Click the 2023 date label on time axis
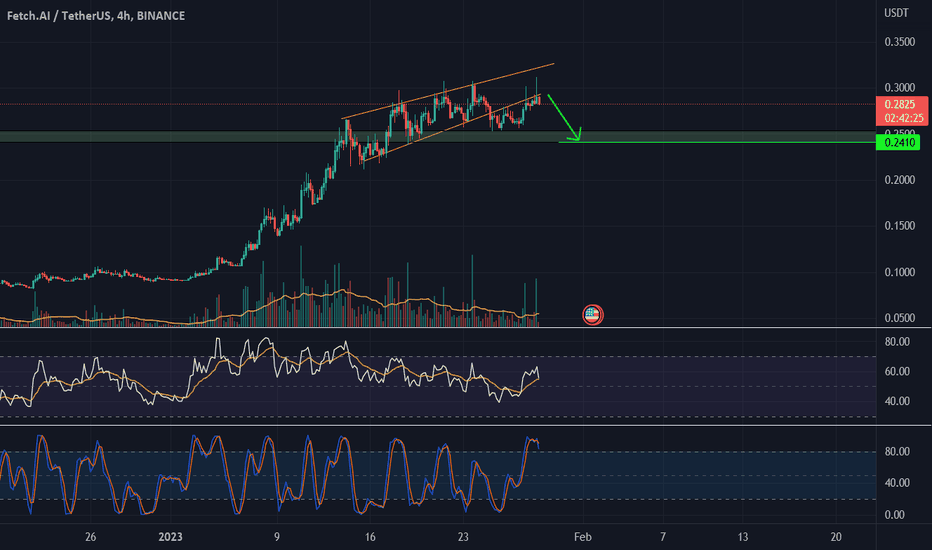 [x=171, y=537]
